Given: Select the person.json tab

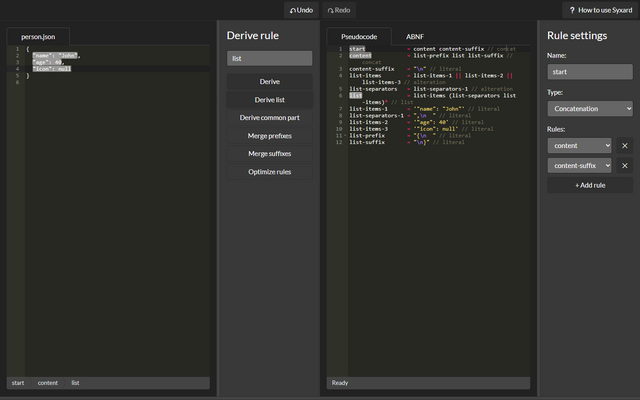Looking at the screenshot, I should coord(38,37).
